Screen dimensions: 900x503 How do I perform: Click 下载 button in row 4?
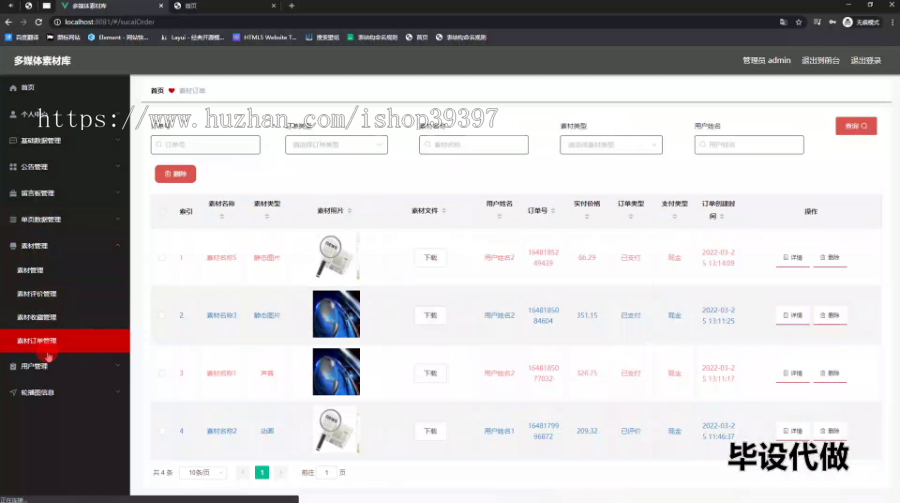tap(430, 431)
